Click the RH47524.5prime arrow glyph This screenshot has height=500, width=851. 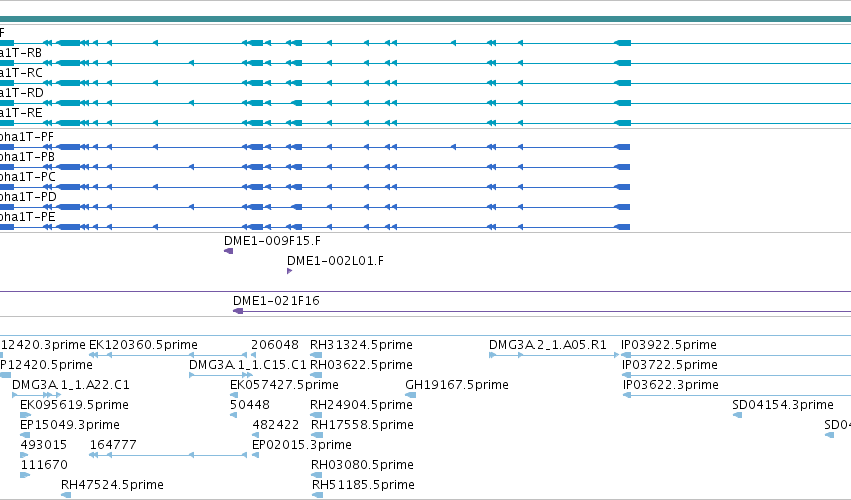[66, 495]
